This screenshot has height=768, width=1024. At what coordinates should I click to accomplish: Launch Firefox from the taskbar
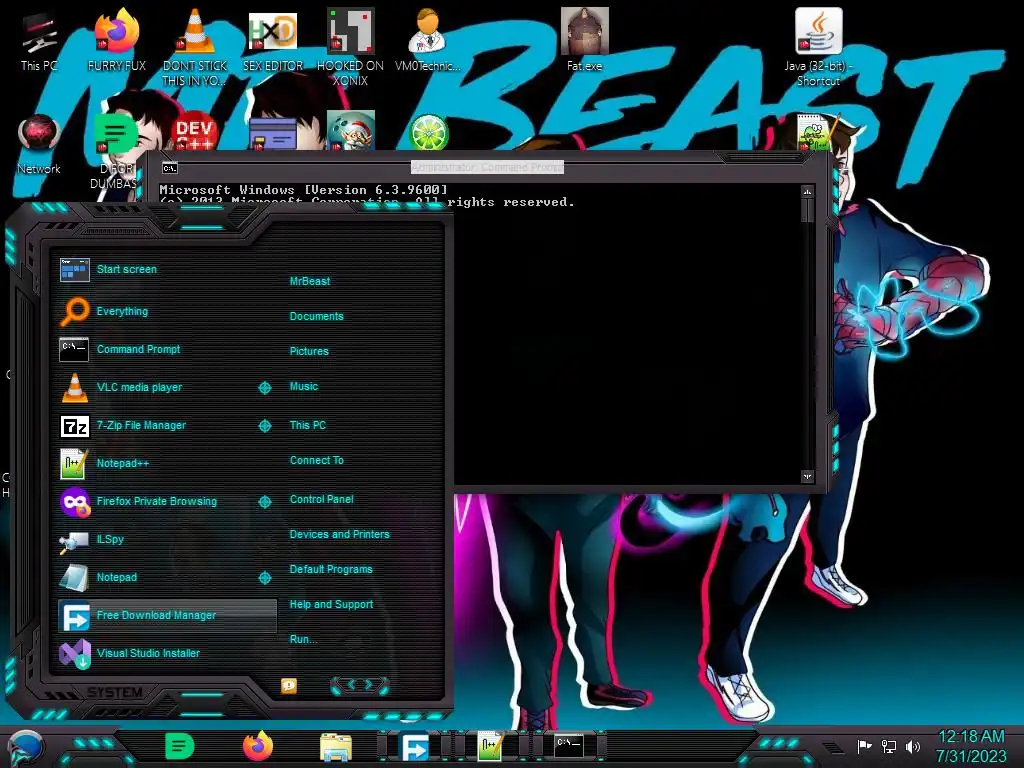[258, 746]
